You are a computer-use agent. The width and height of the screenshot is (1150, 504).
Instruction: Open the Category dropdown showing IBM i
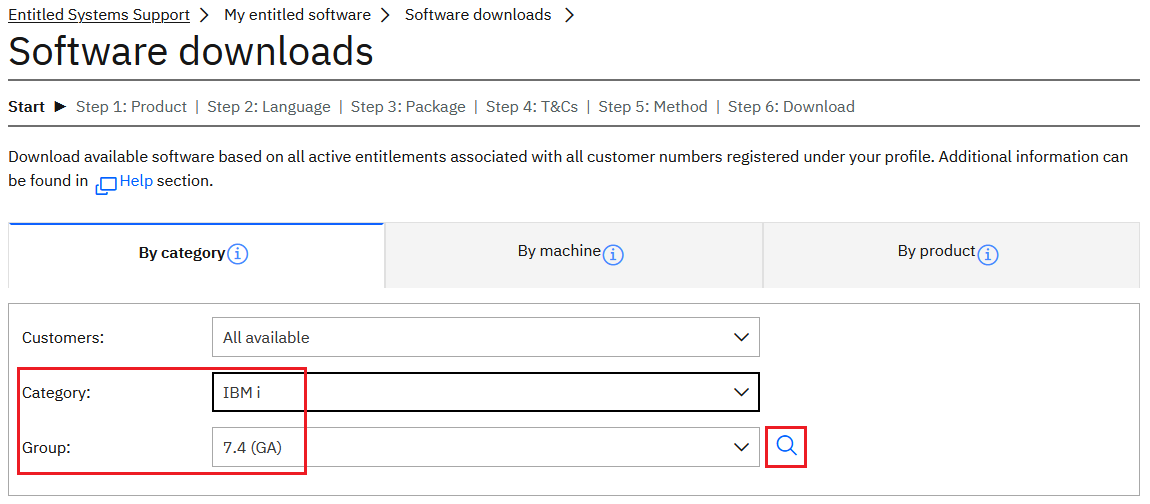(485, 392)
